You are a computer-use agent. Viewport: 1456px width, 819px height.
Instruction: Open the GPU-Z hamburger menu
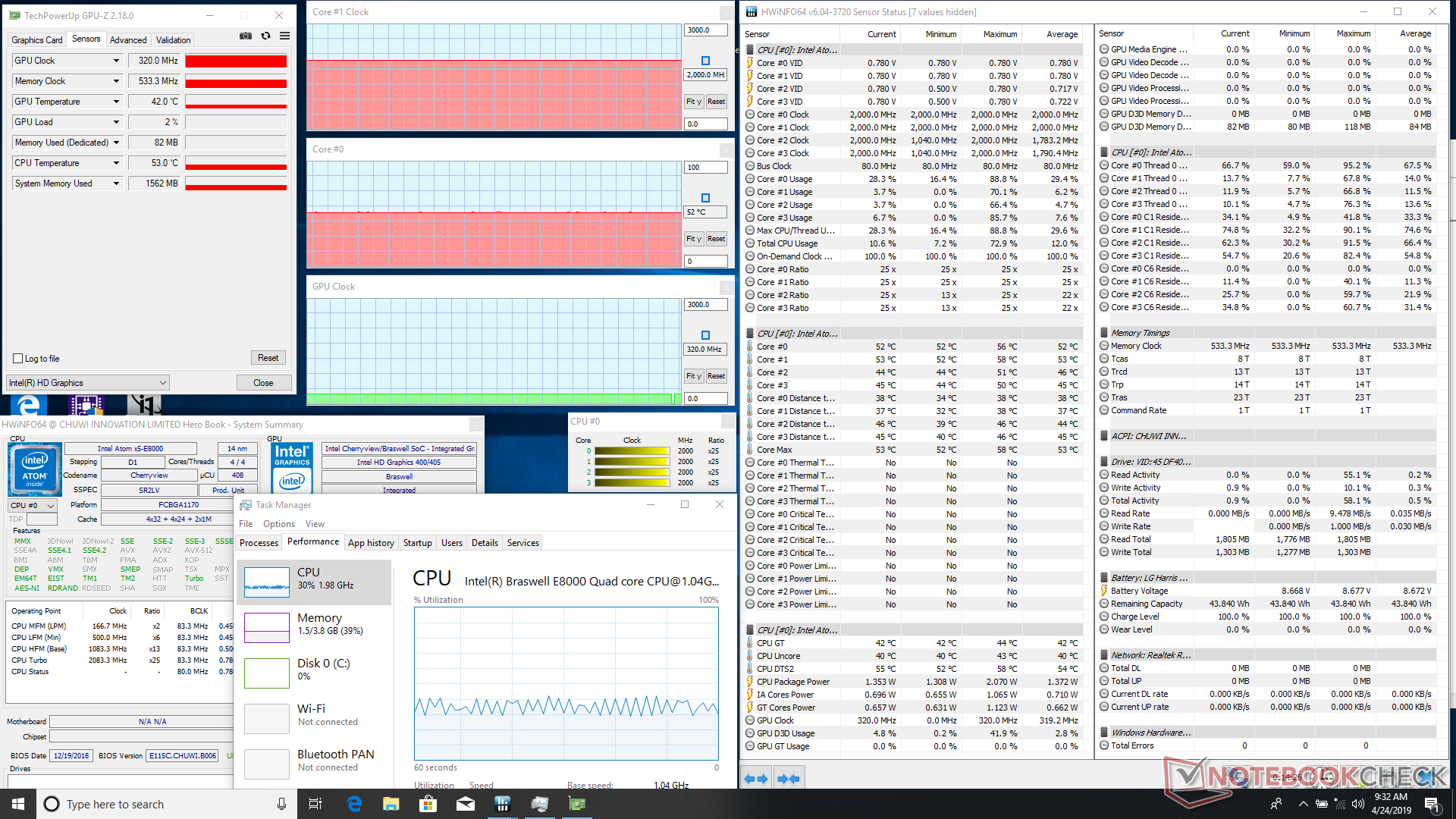[x=284, y=36]
